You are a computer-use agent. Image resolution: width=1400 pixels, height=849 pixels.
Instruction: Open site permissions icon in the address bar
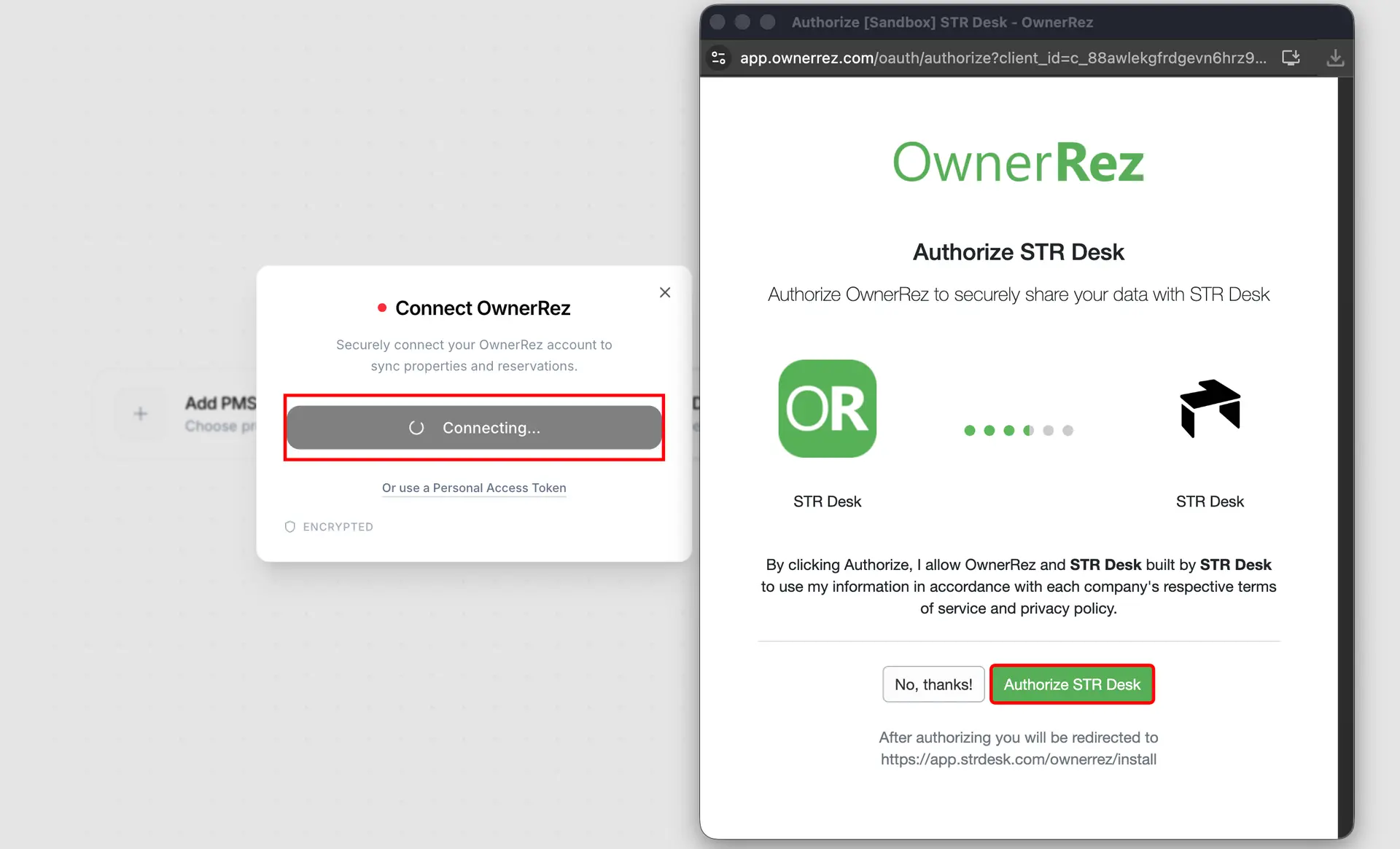pyautogui.click(x=718, y=58)
